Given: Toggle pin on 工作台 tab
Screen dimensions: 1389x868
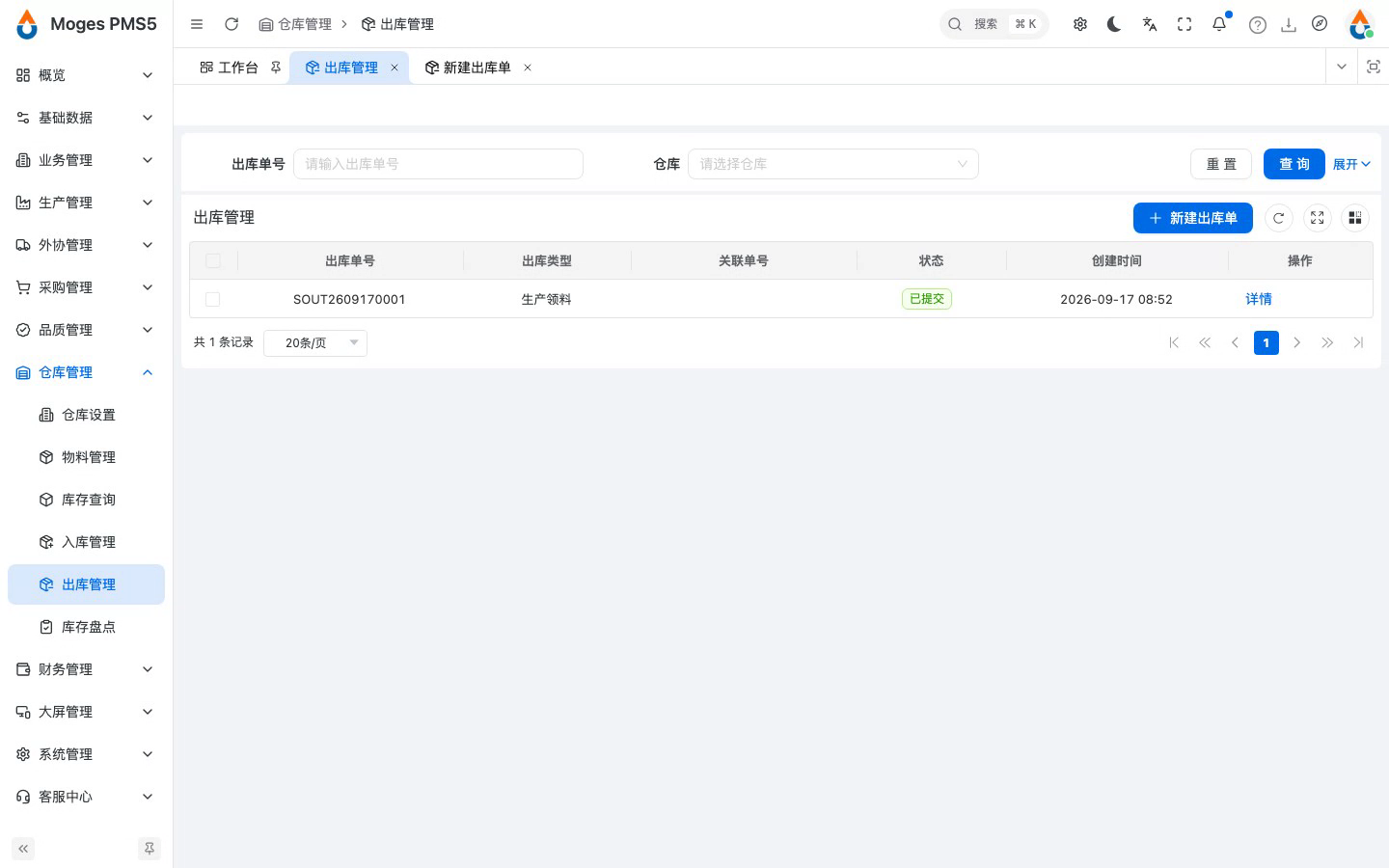Looking at the screenshot, I should pos(276,68).
